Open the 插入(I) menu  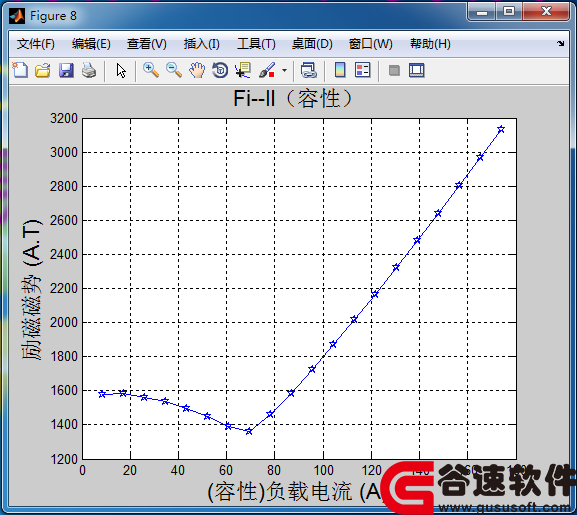pyautogui.click(x=202, y=44)
